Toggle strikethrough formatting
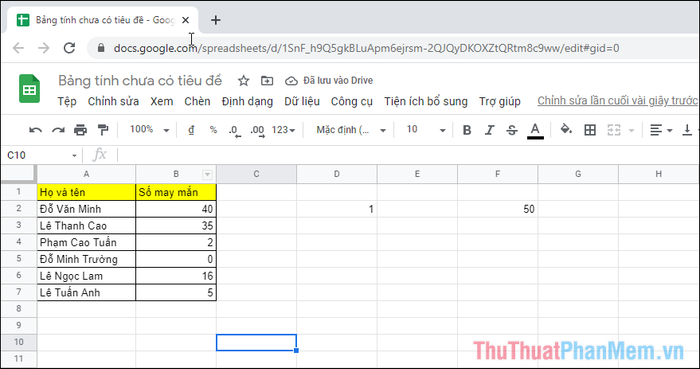Viewport: 700px width, 369px height. pyautogui.click(x=512, y=130)
